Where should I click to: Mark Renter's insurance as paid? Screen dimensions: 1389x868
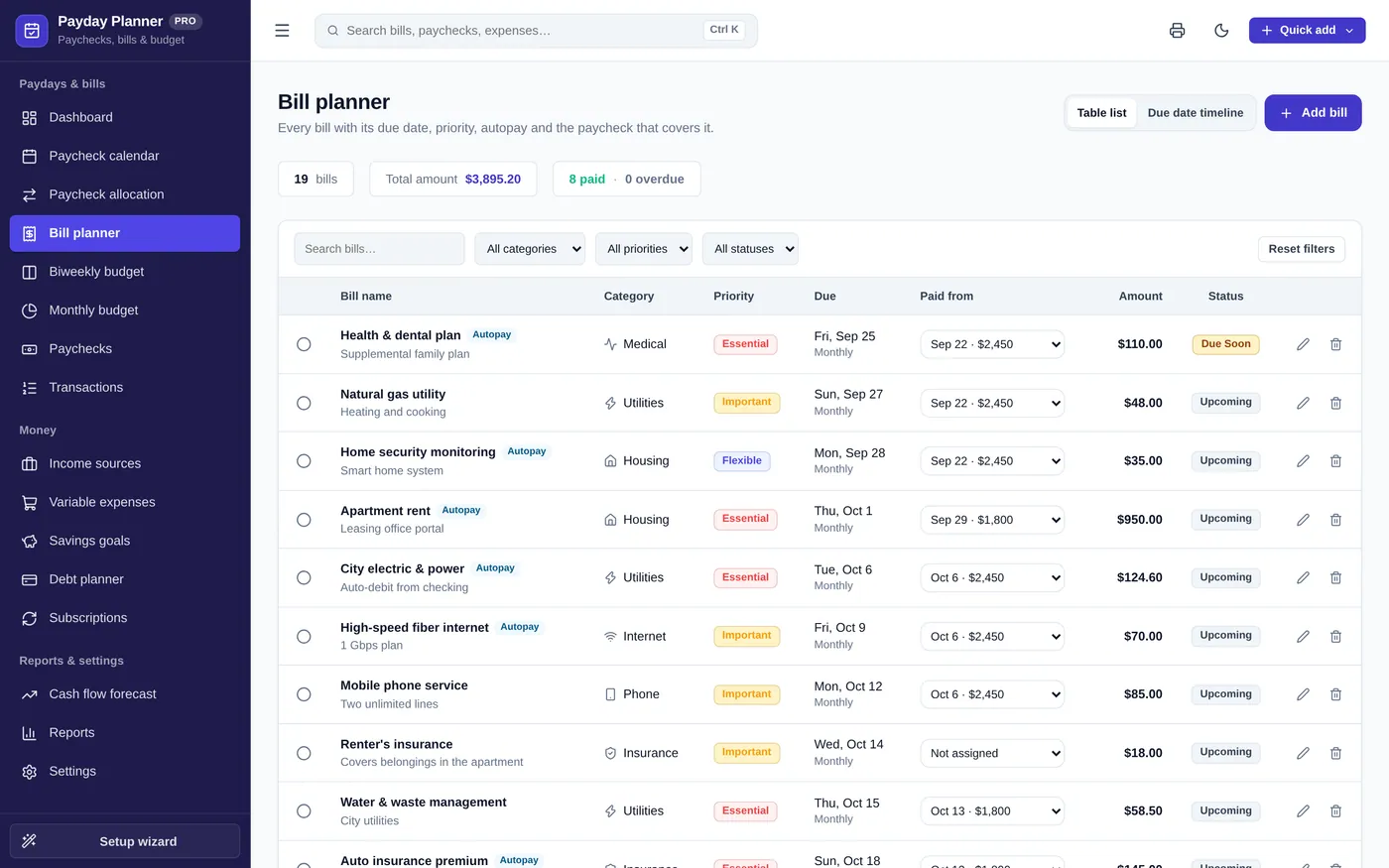point(304,753)
